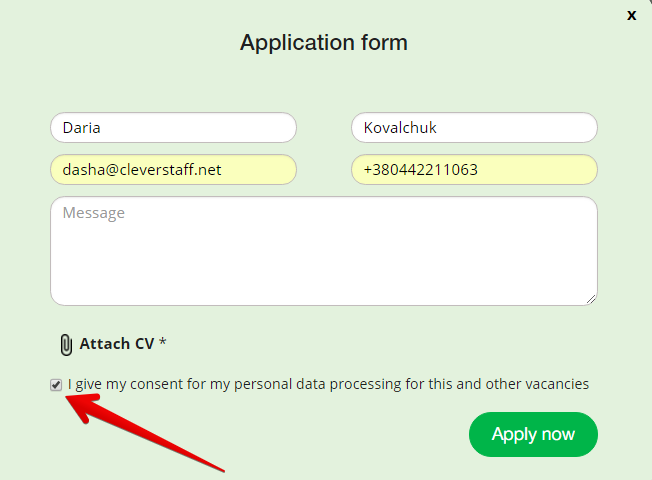Click the consent sentence about data processing

328,384
